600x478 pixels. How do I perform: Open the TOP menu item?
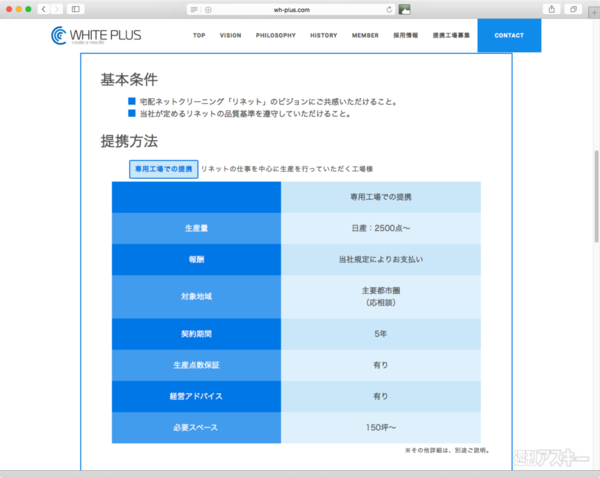pyautogui.click(x=199, y=35)
